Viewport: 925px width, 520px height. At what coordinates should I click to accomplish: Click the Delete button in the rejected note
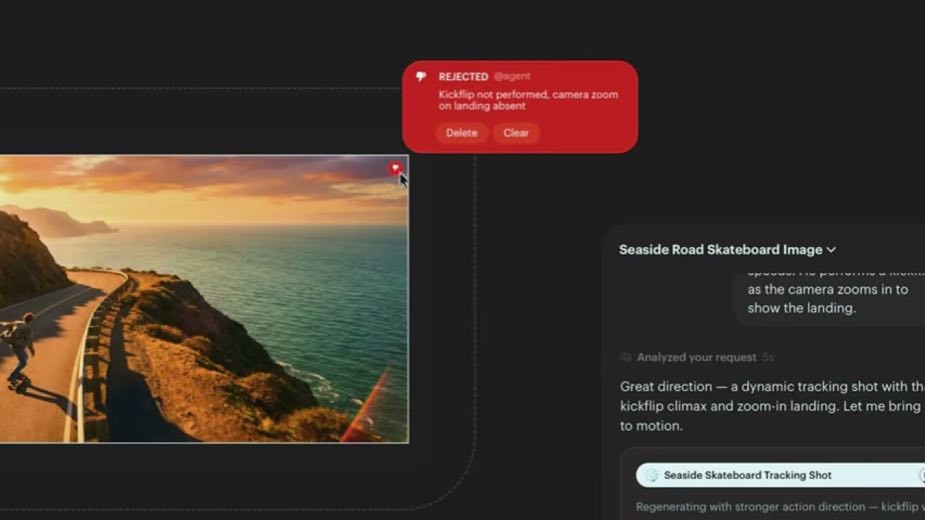point(461,133)
